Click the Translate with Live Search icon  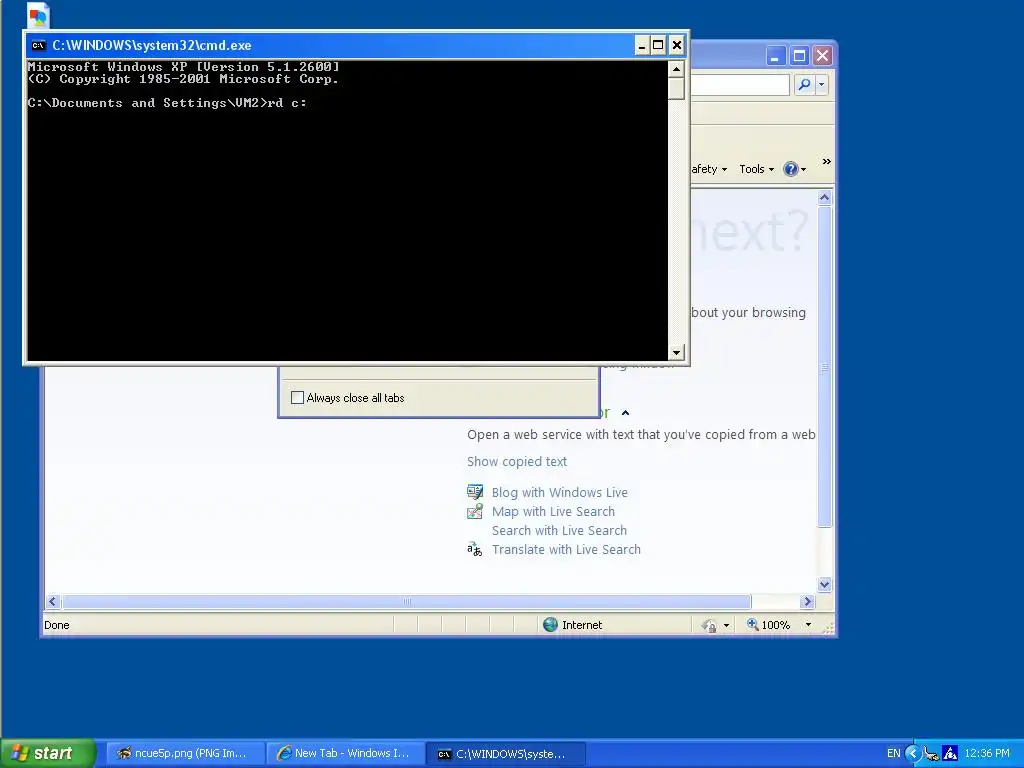point(475,549)
